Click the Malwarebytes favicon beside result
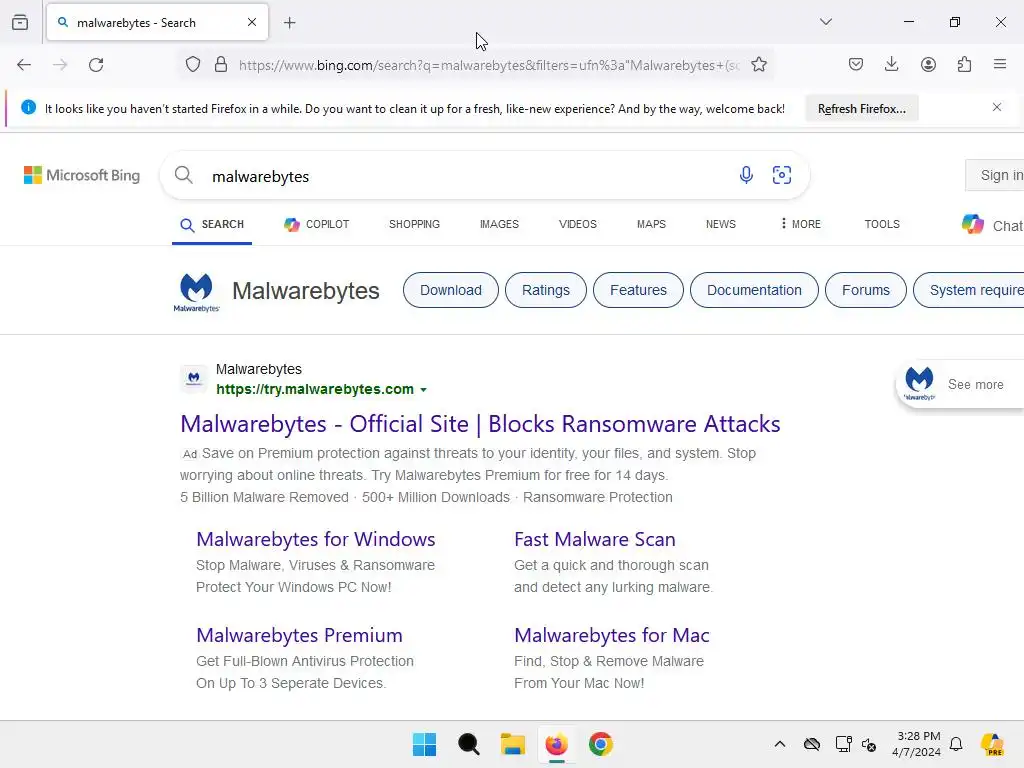Image resolution: width=1024 pixels, height=768 pixels. [194, 379]
